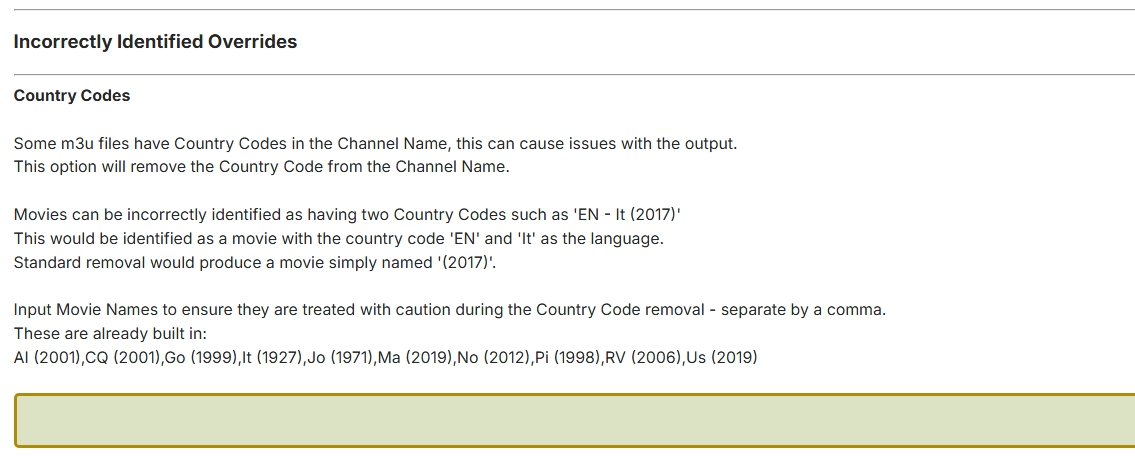Click 'It (1927)' in the built-in list

point(272,357)
